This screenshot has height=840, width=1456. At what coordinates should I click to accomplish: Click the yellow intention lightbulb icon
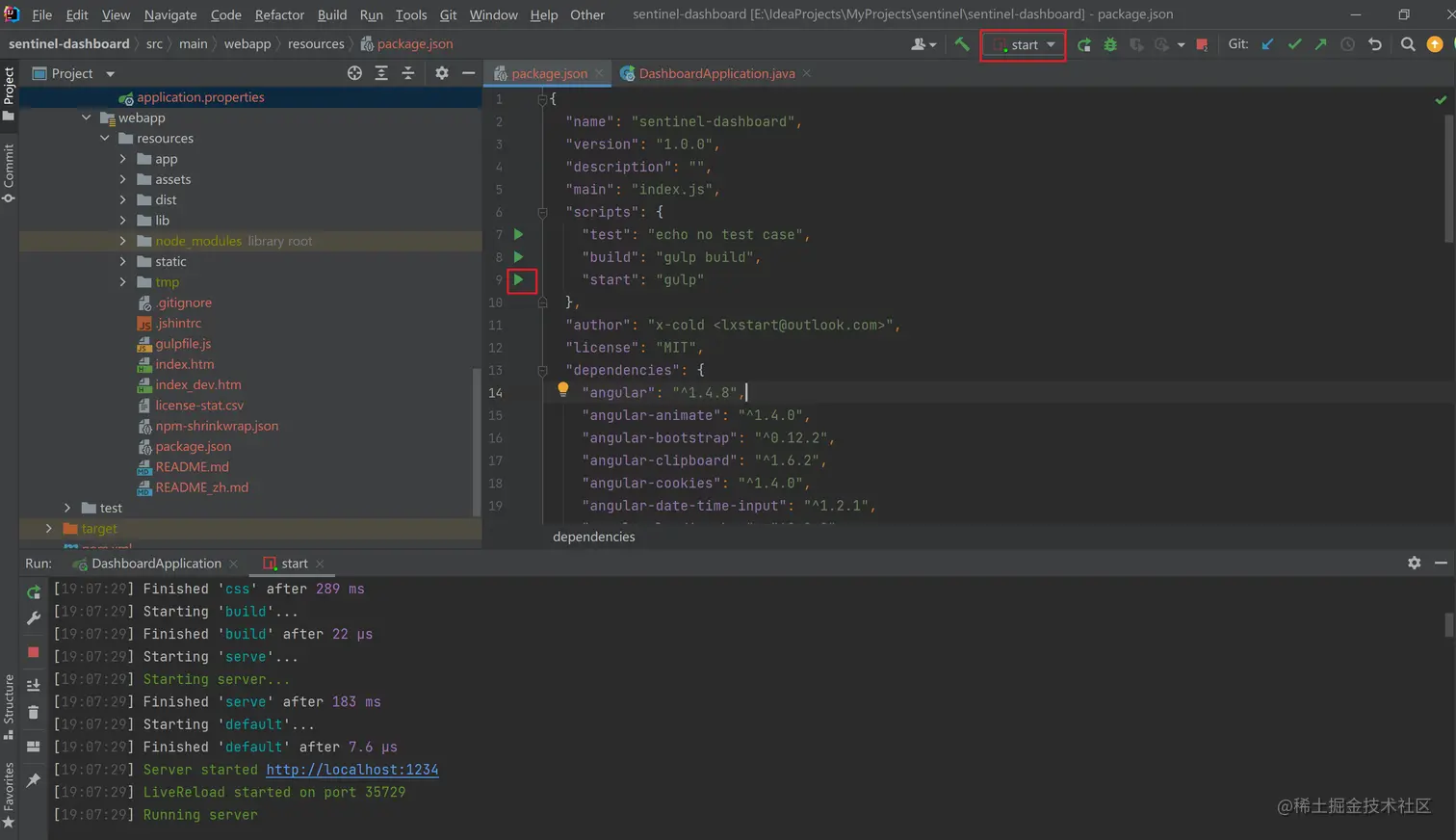point(563,390)
